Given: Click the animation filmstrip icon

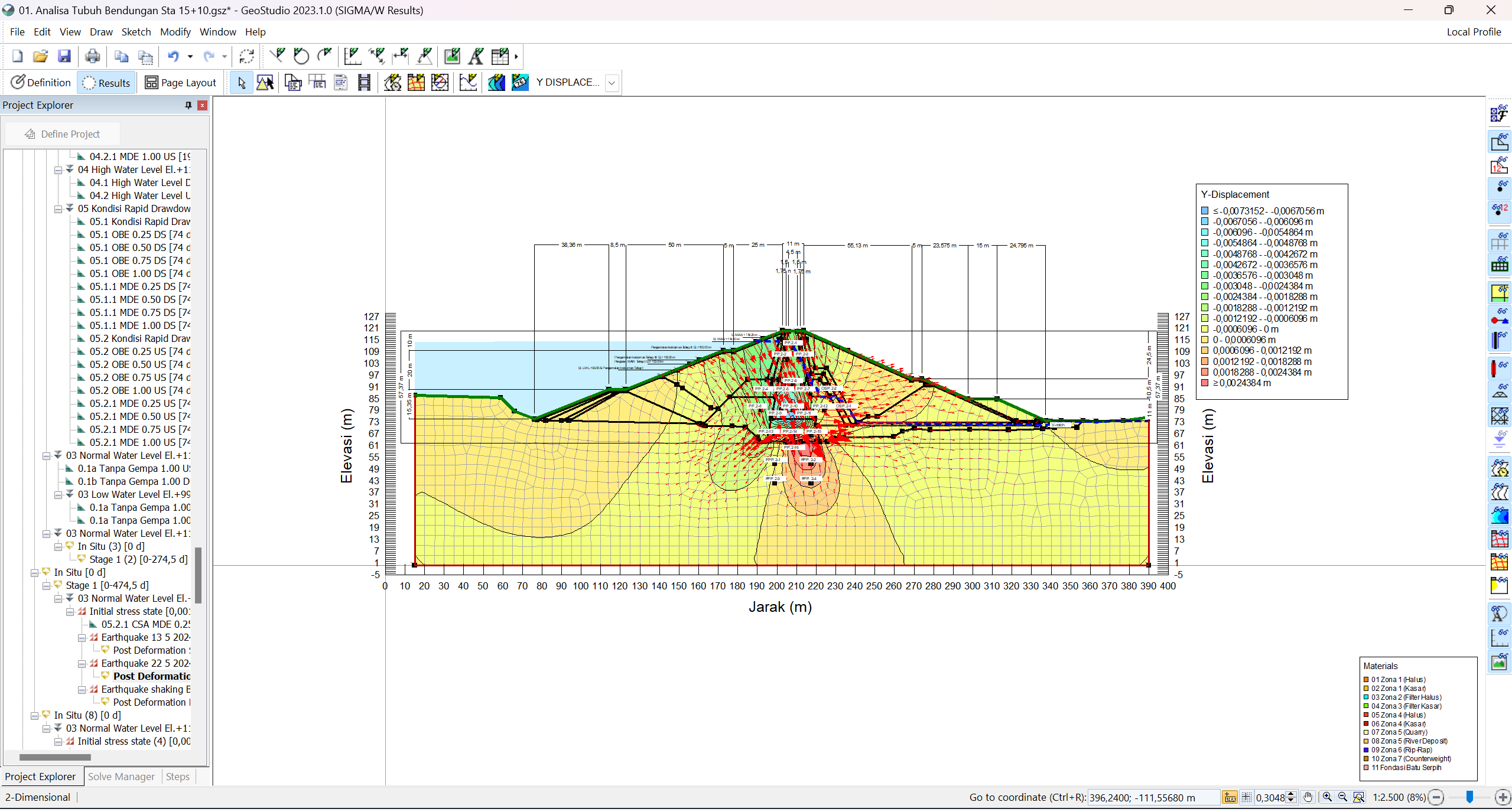Looking at the screenshot, I should coord(364,83).
